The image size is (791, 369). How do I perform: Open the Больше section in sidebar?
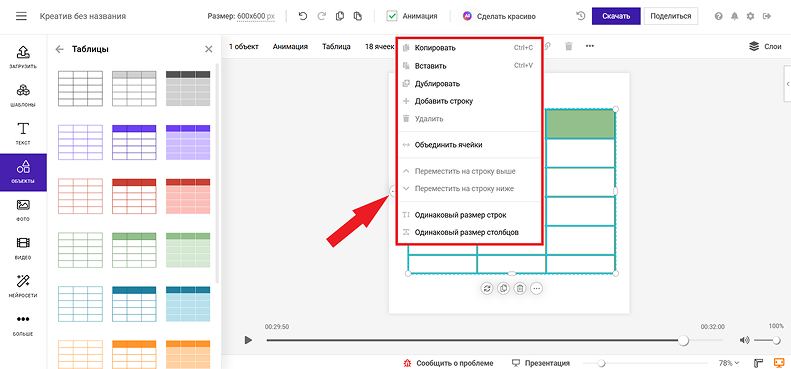(23, 325)
